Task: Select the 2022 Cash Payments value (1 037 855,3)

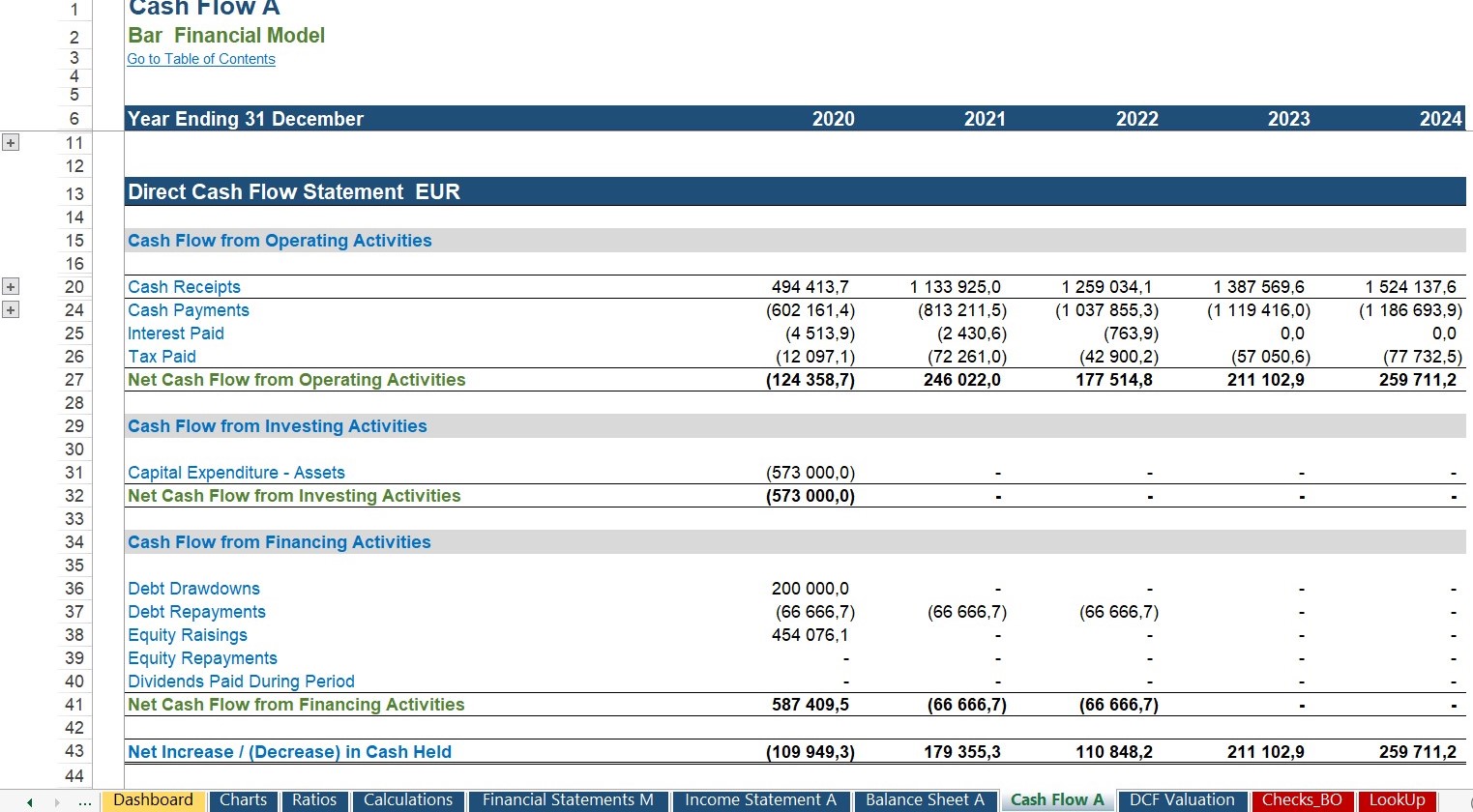Action: tap(1106, 310)
